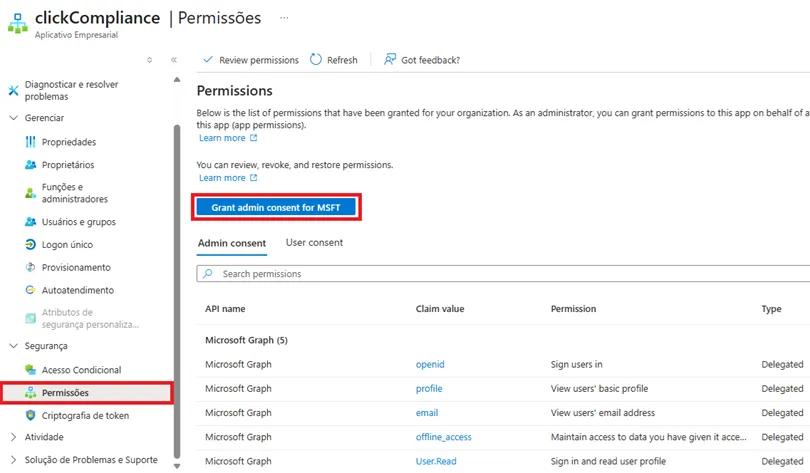Click the Type column header

[x=771, y=309]
